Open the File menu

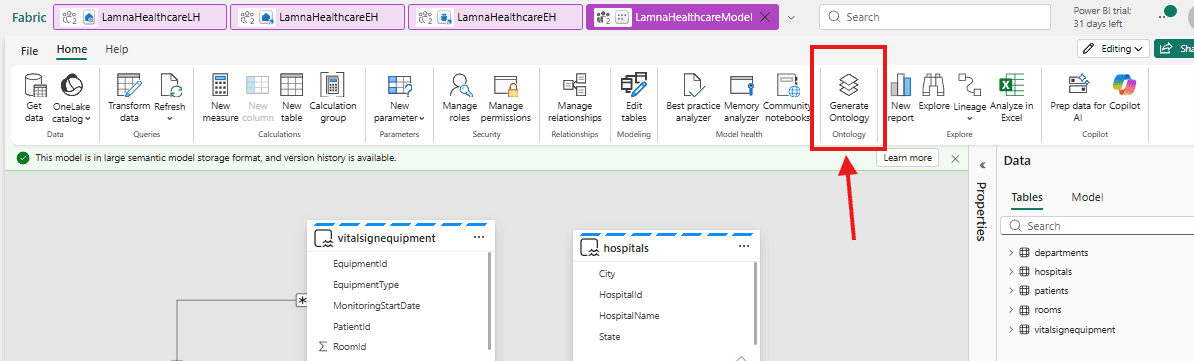pyautogui.click(x=29, y=50)
